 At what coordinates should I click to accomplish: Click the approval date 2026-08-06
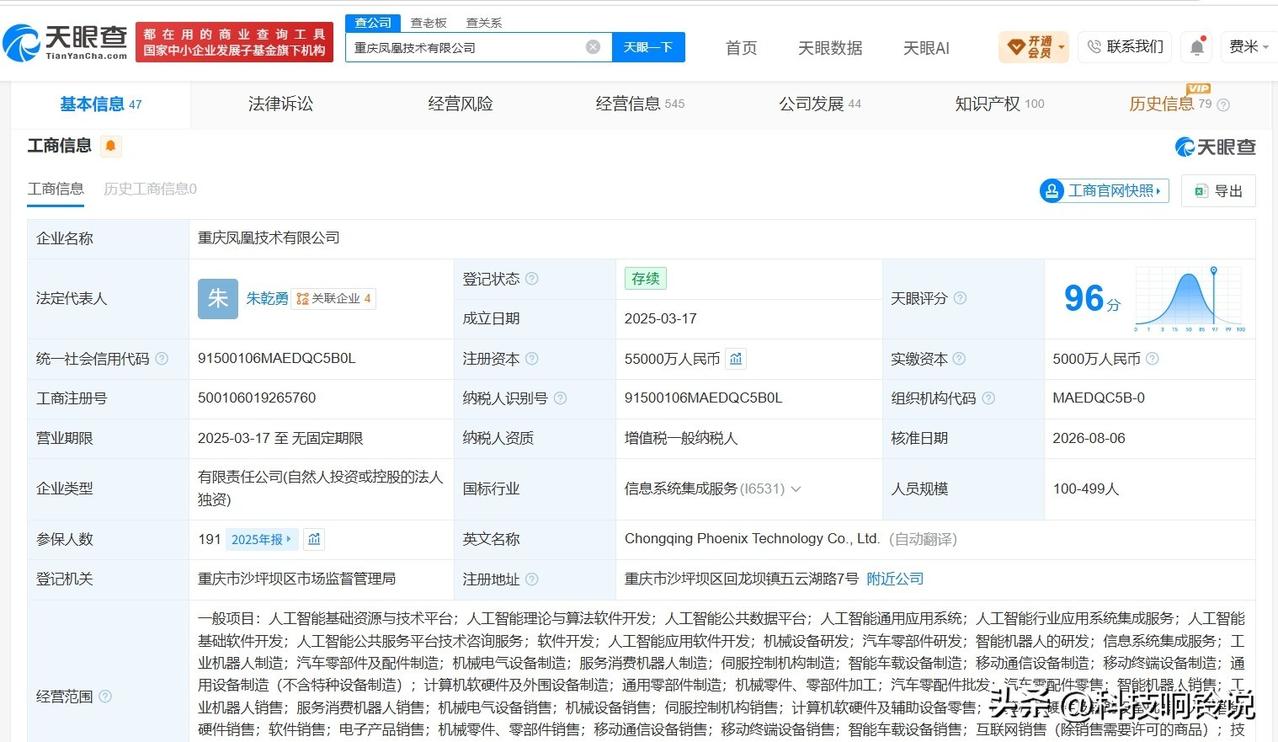1089,438
